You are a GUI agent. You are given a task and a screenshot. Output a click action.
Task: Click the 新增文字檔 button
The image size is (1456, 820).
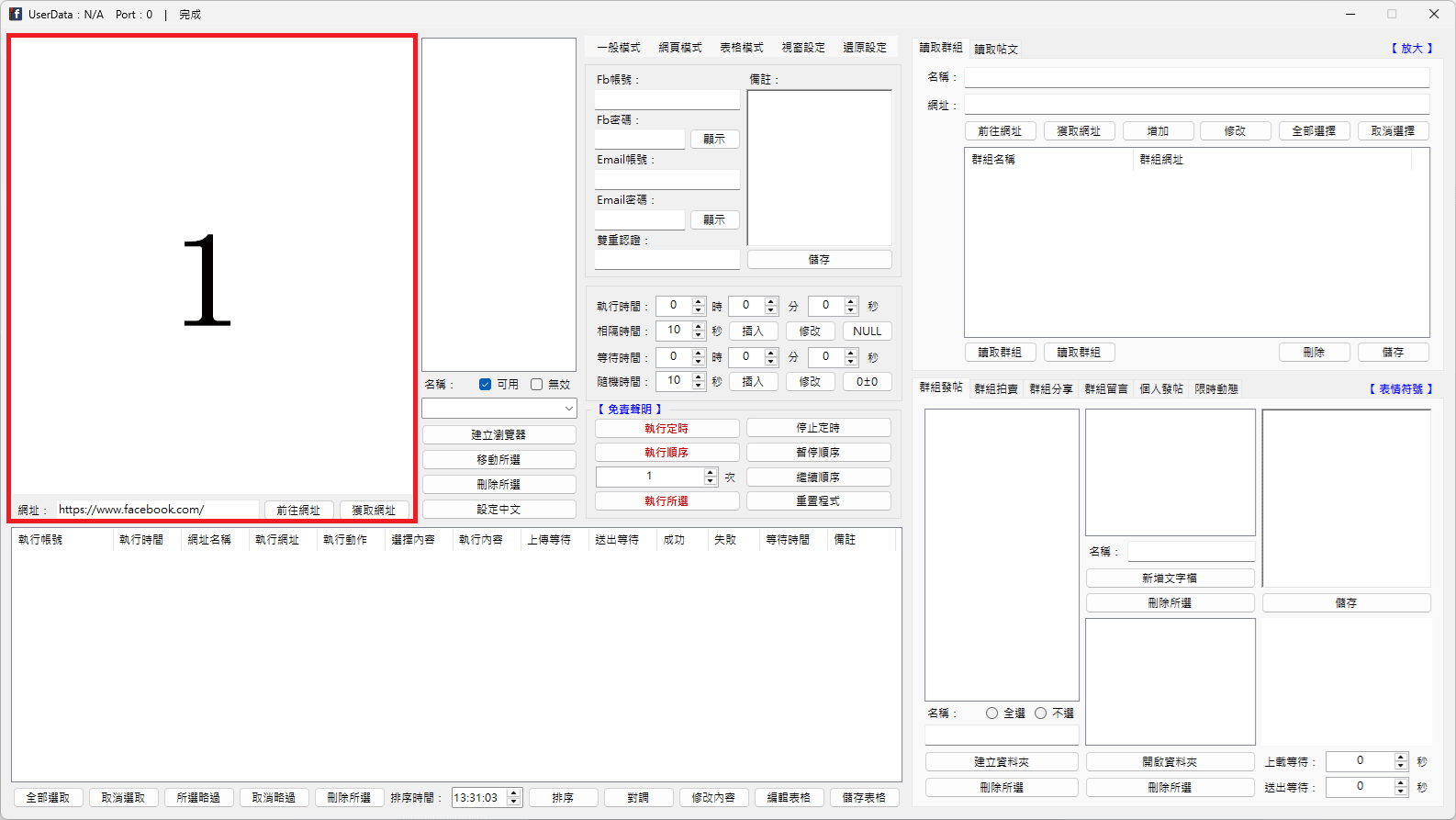click(x=1170, y=578)
